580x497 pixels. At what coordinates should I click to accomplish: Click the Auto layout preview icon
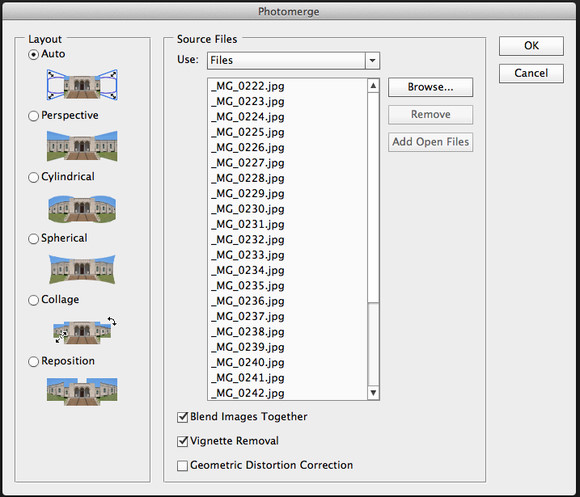[x=82, y=85]
